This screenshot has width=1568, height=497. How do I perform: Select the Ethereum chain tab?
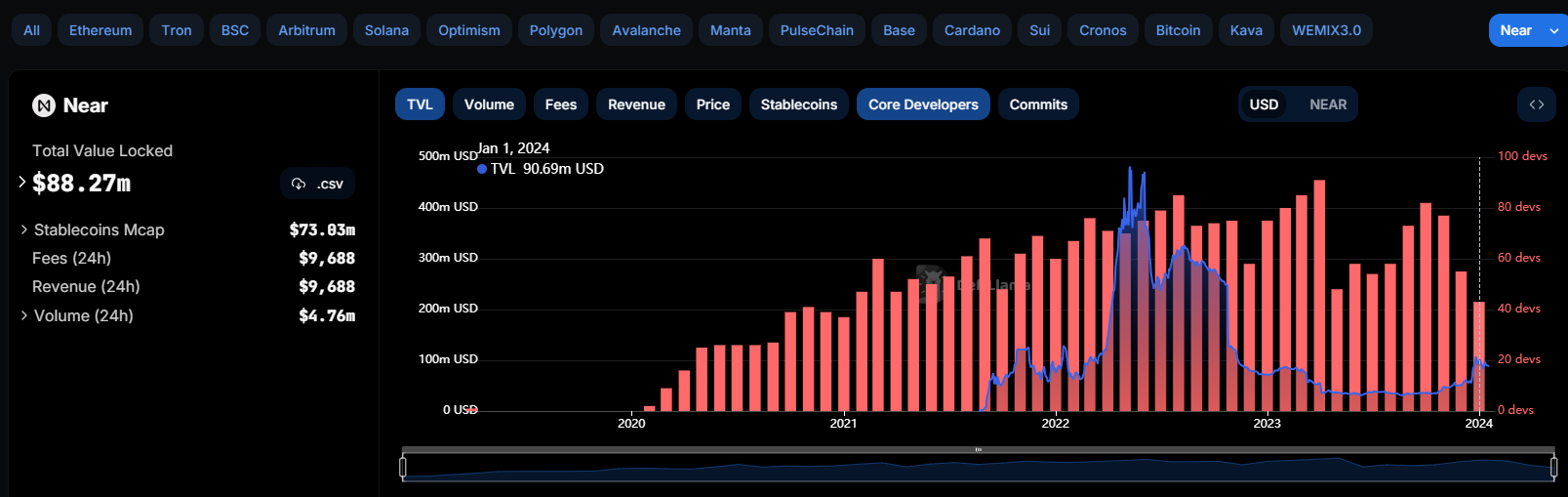click(x=101, y=30)
